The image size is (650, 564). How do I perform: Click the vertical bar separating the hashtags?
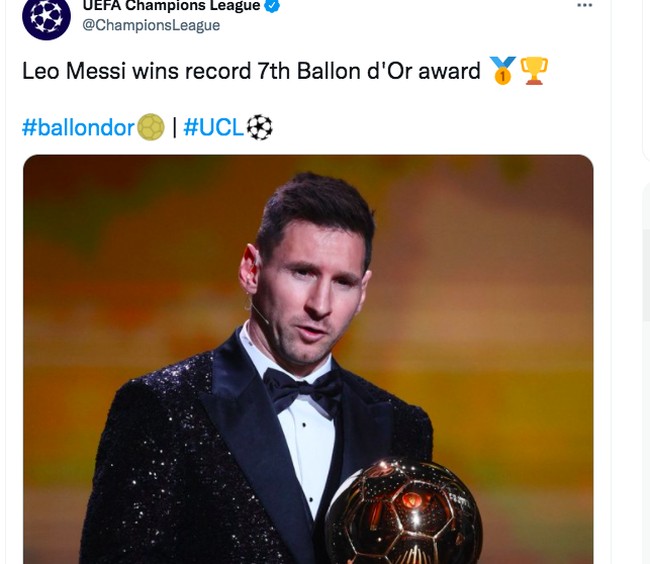[174, 128]
